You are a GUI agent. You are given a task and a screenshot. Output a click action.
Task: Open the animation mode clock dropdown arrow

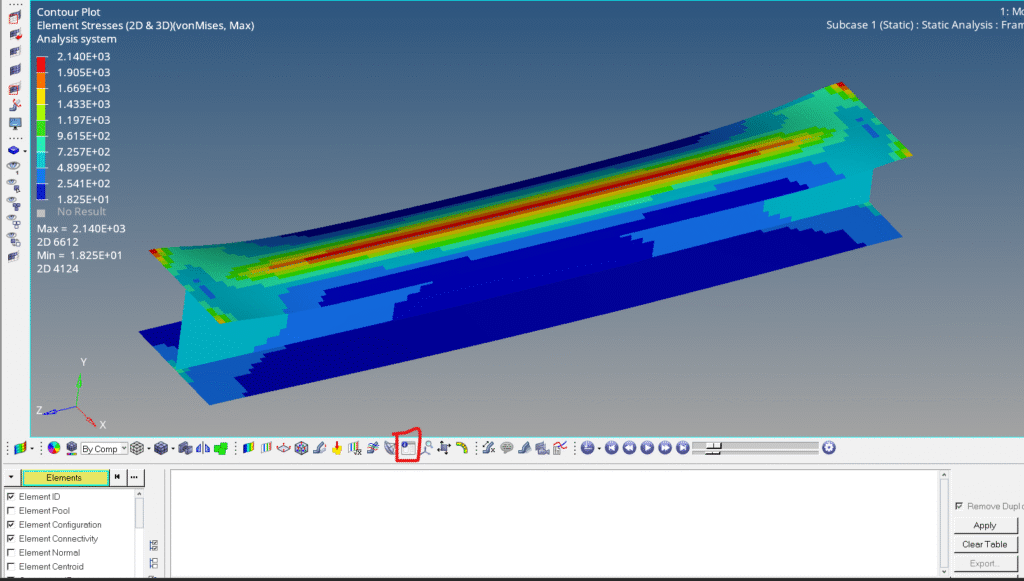tap(600, 448)
